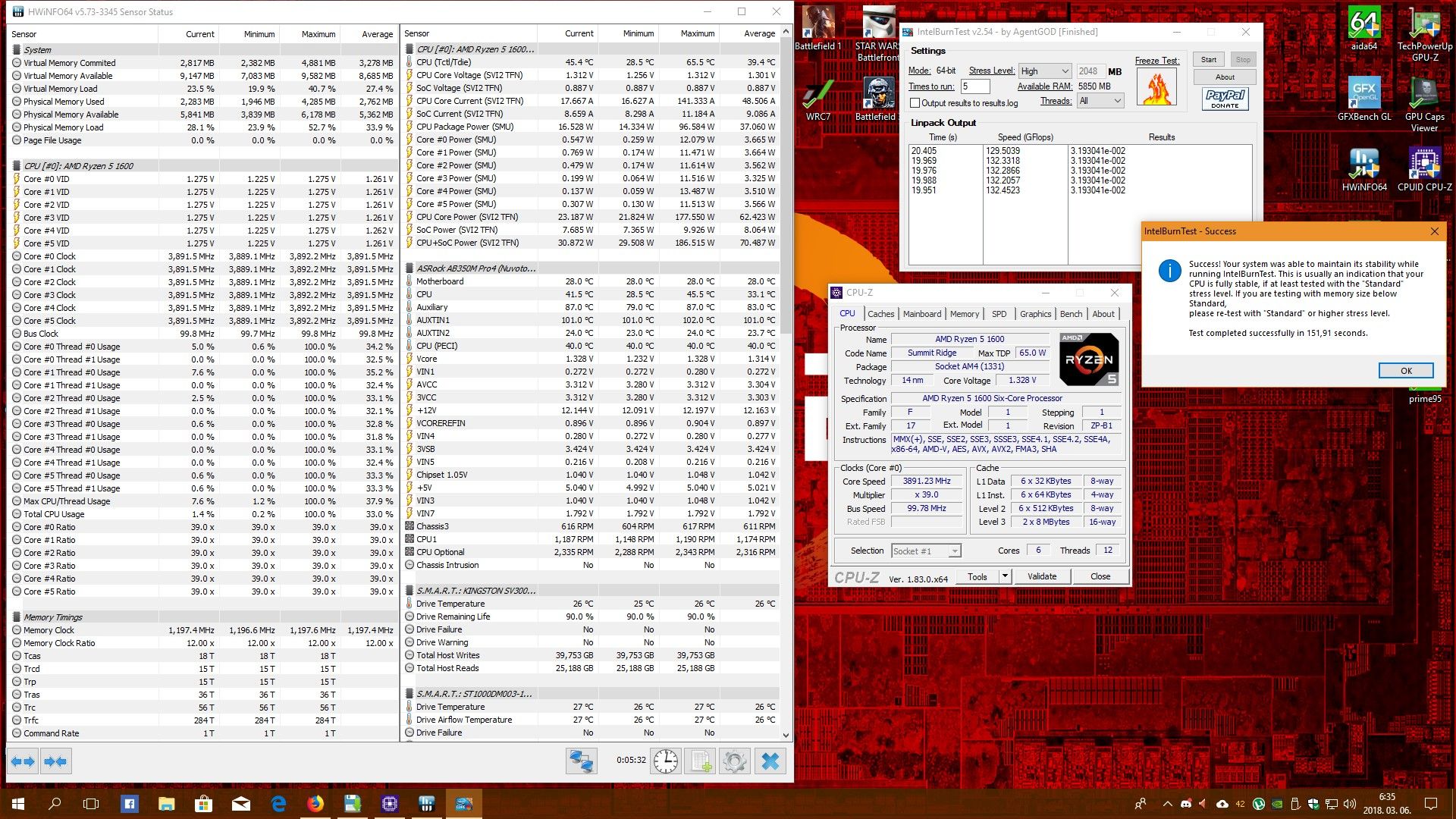Screen dimensions: 1456x819
Task: Click PayPal Donate button in IntelBurnTest
Action: click(x=1225, y=99)
